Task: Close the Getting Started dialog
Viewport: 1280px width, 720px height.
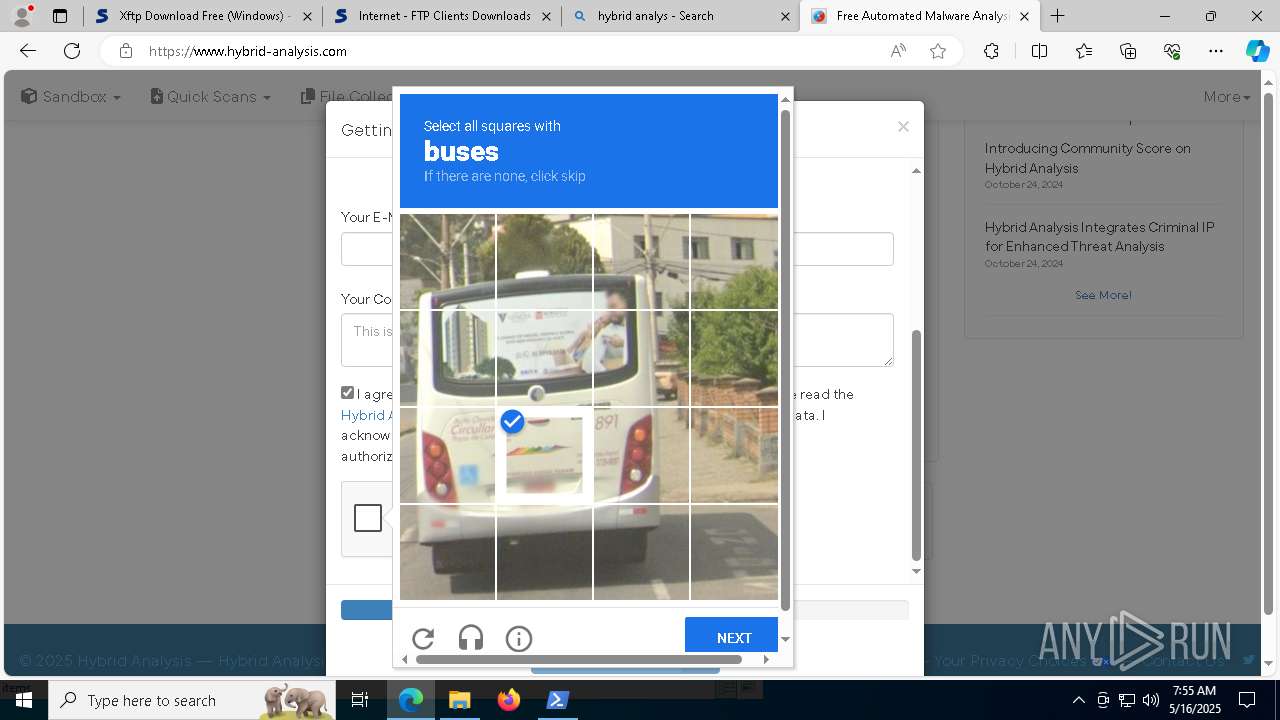Action: pos(903,127)
